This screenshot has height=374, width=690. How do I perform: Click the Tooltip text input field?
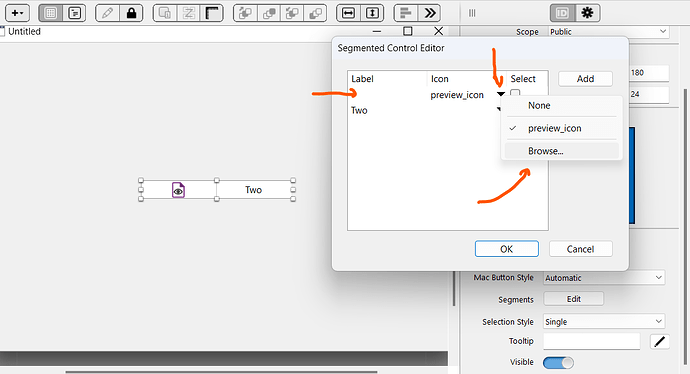[591, 341]
